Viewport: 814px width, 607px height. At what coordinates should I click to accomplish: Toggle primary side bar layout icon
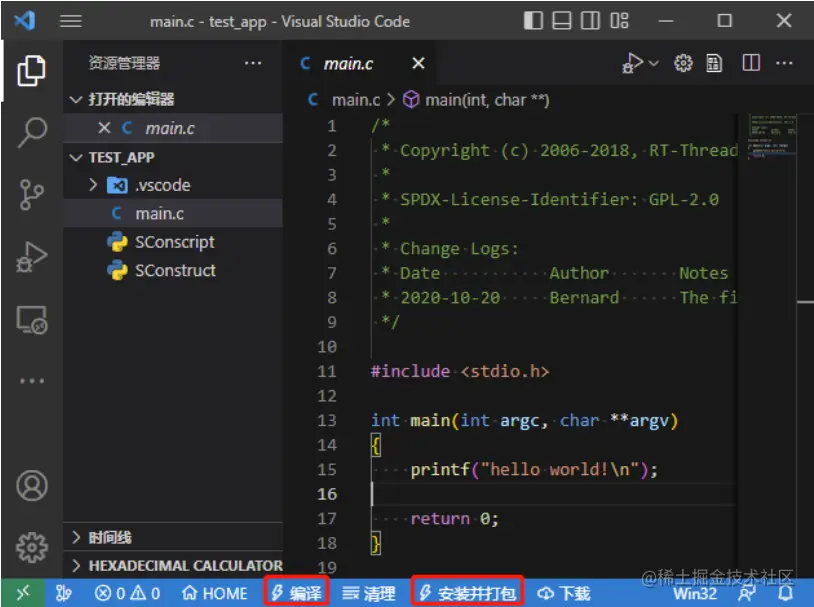(x=533, y=21)
